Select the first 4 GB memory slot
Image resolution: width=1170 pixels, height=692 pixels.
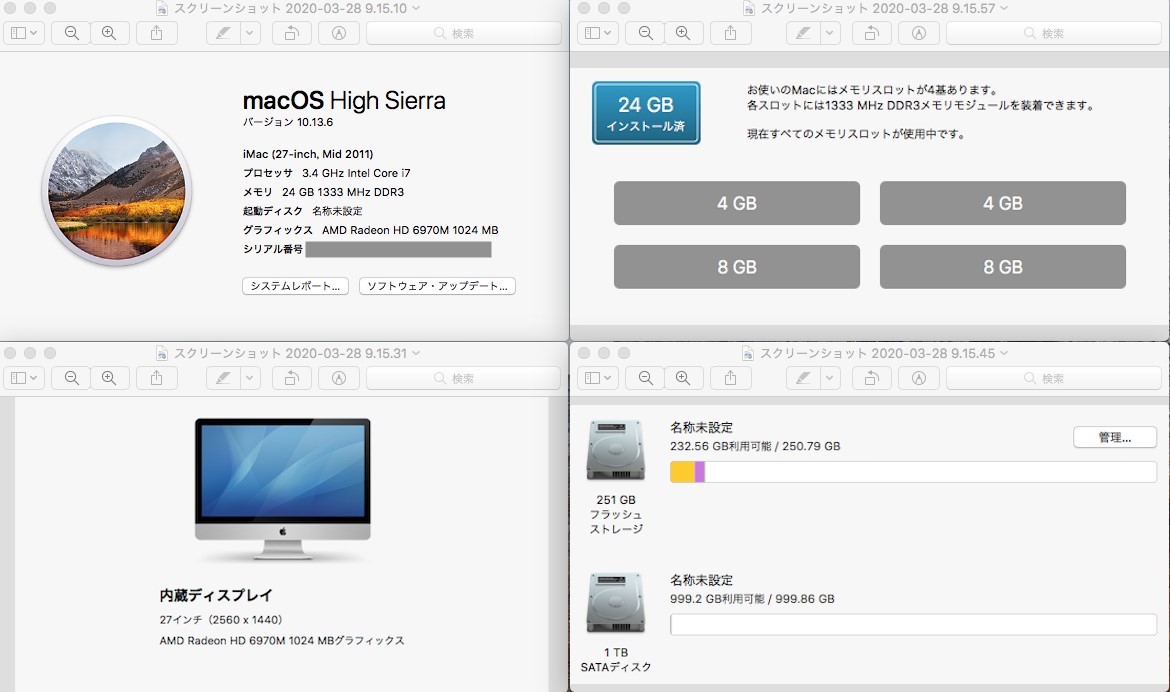[736, 203]
